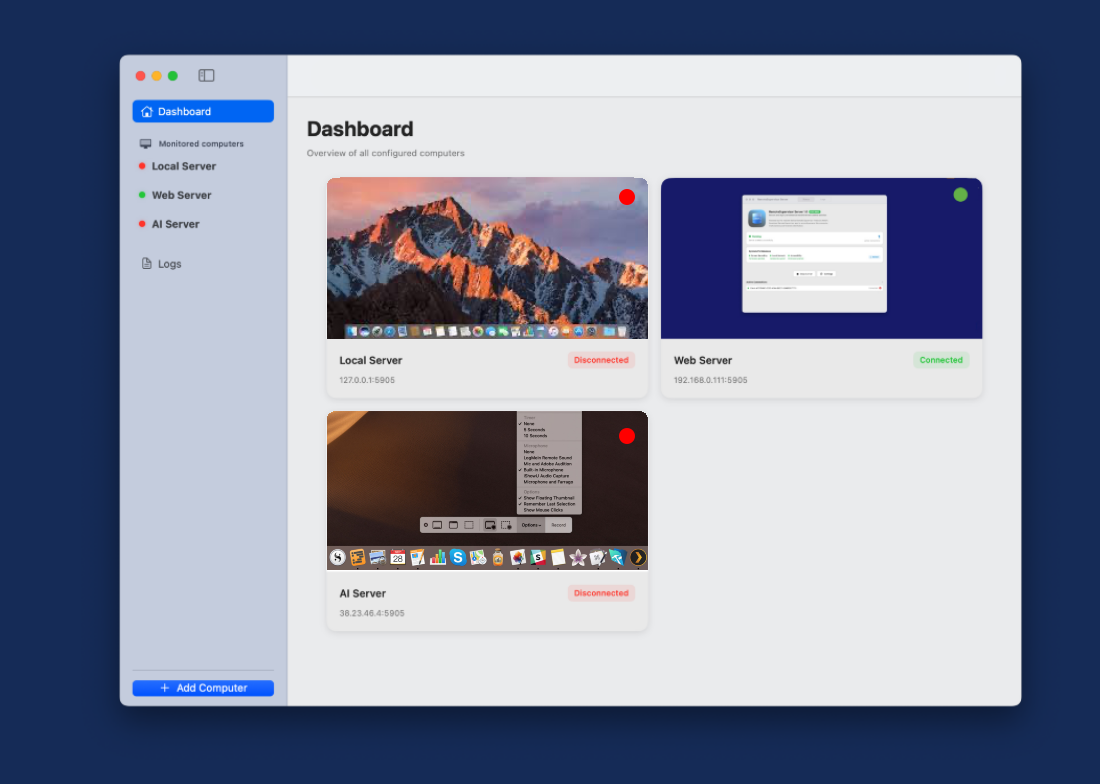1100x784 pixels.
Task: Click the Disconnected badge on AI Server card
Action: [601, 593]
